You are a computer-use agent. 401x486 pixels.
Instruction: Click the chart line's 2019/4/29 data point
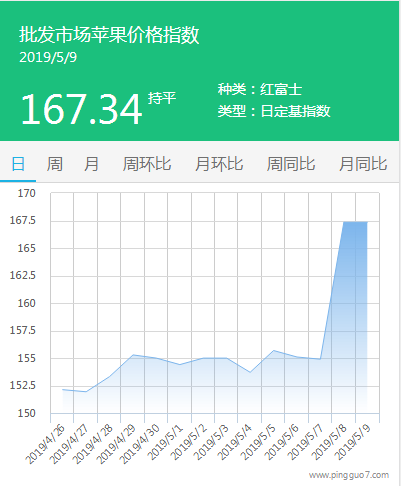[133, 355]
